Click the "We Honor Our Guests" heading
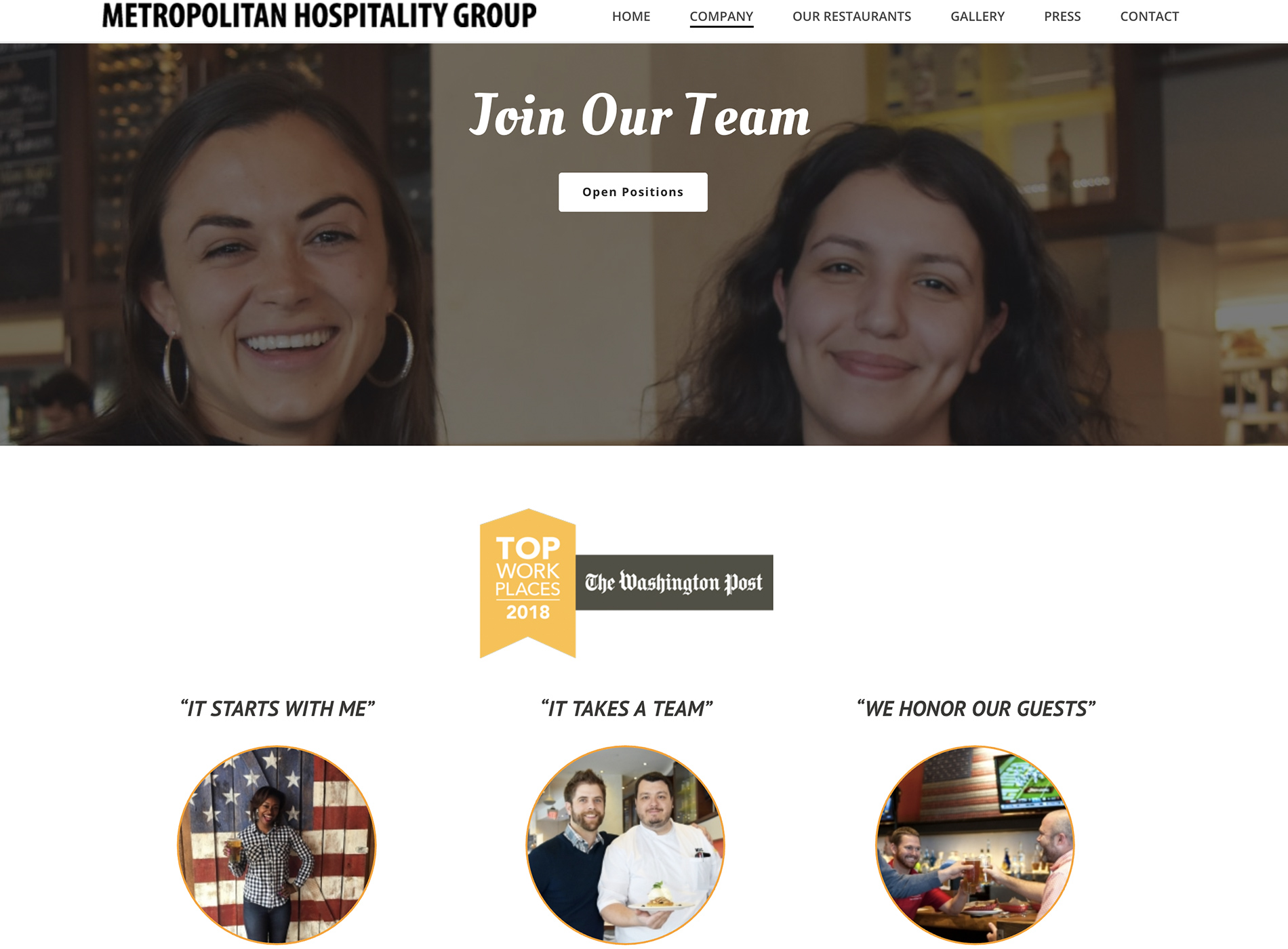Image resolution: width=1288 pixels, height=949 pixels. click(975, 708)
